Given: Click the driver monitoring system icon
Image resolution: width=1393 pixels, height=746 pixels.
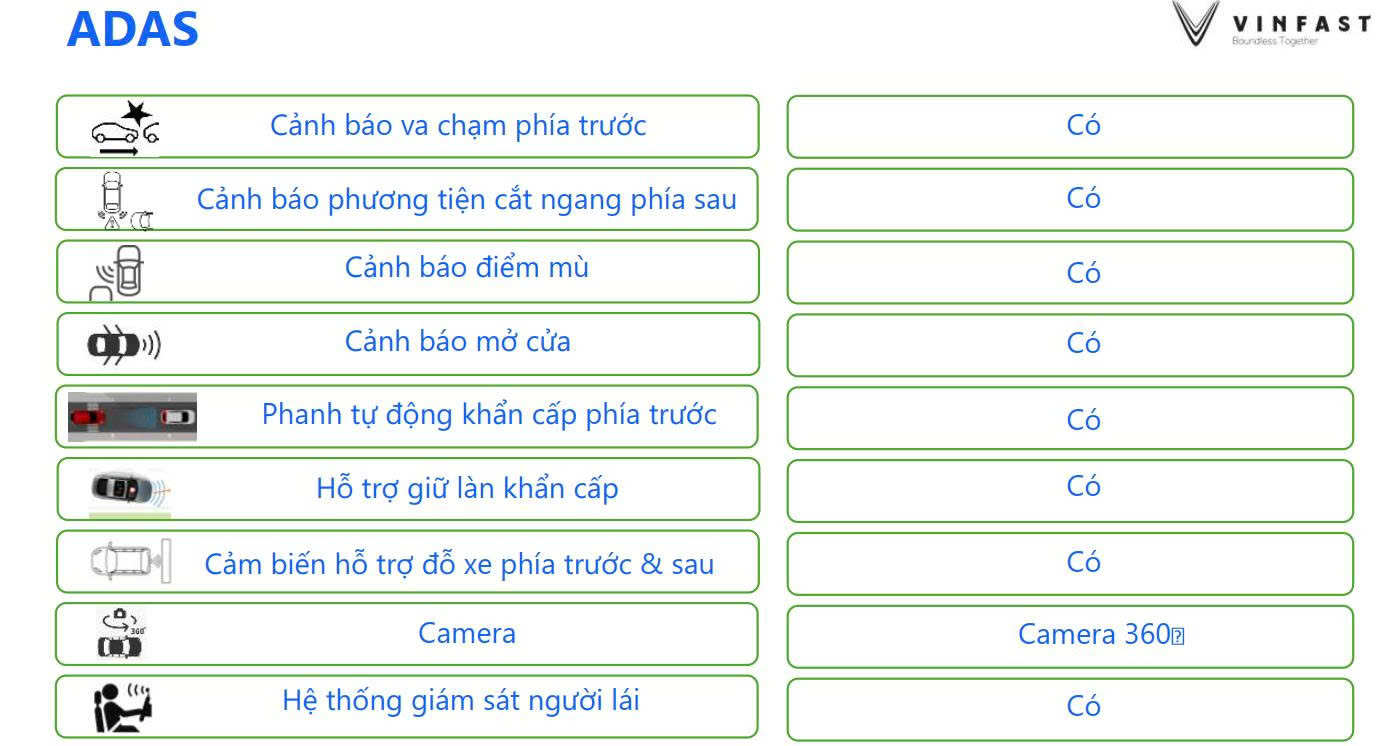Looking at the screenshot, I should (x=121, y=706).
